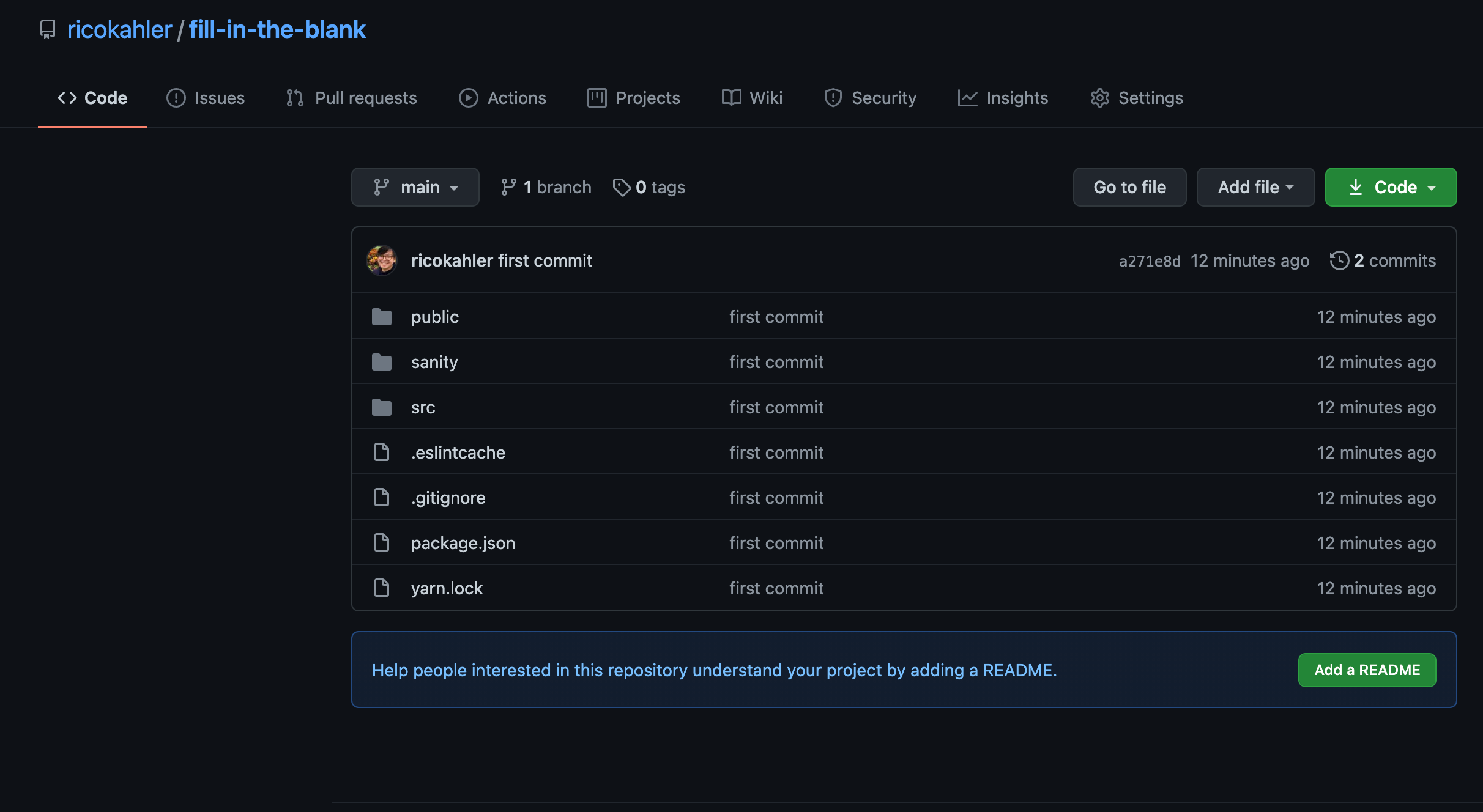Screen dimensions: 1483x812
Task: Open the Pull requests tab
Action: [x=352, y=98]
